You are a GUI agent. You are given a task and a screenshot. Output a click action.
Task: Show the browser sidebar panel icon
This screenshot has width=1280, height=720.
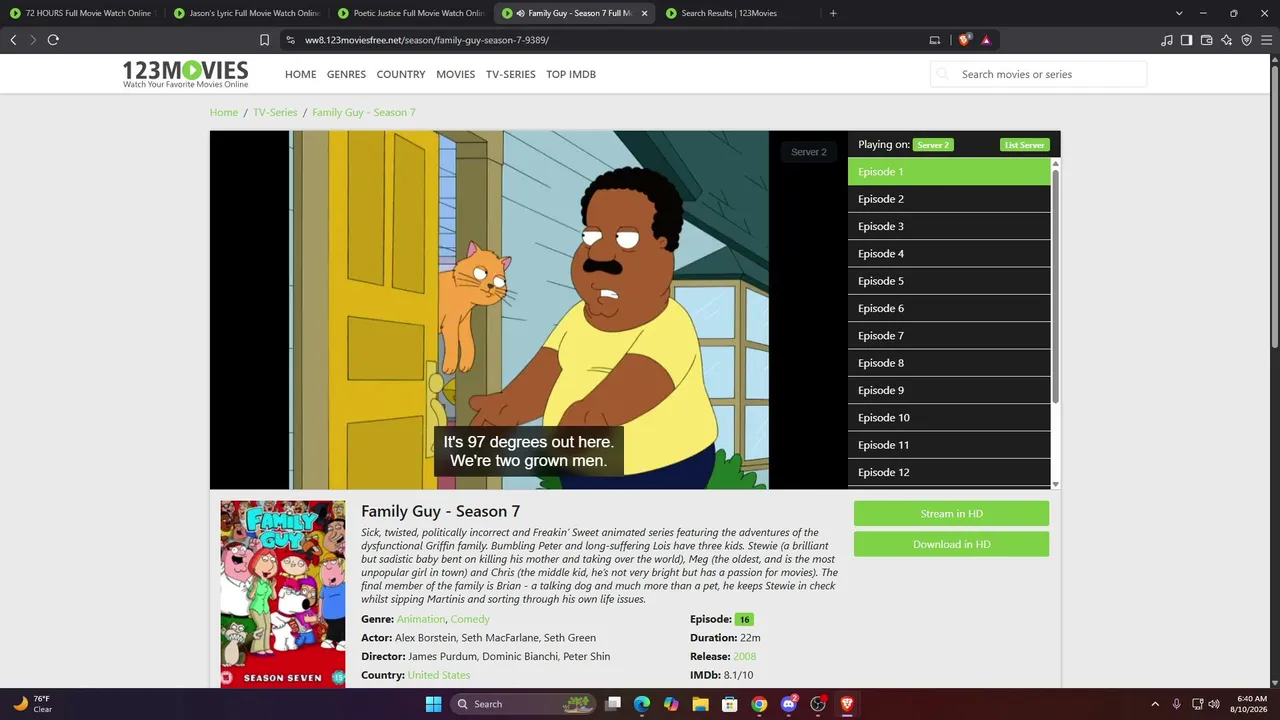click(x=1187, y=40)
